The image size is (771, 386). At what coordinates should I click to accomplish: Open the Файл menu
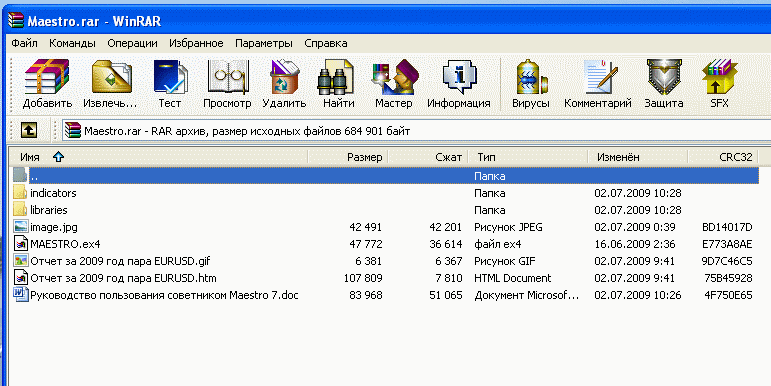coord(25,43)
